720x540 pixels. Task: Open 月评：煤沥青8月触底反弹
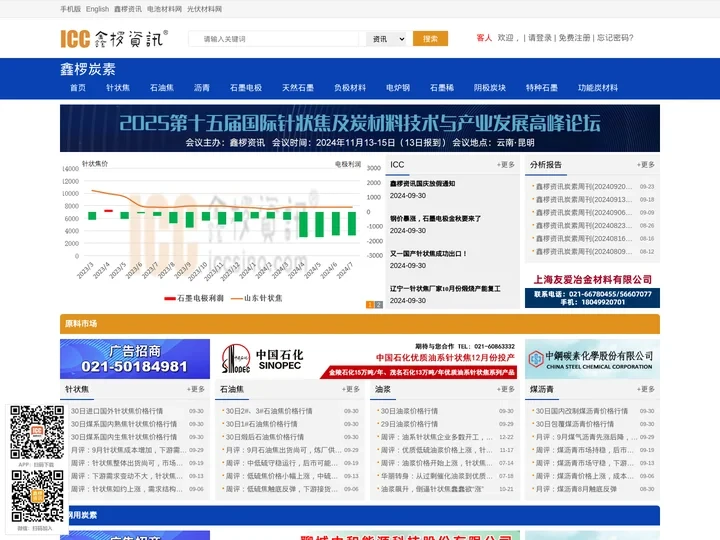(576, 489)
